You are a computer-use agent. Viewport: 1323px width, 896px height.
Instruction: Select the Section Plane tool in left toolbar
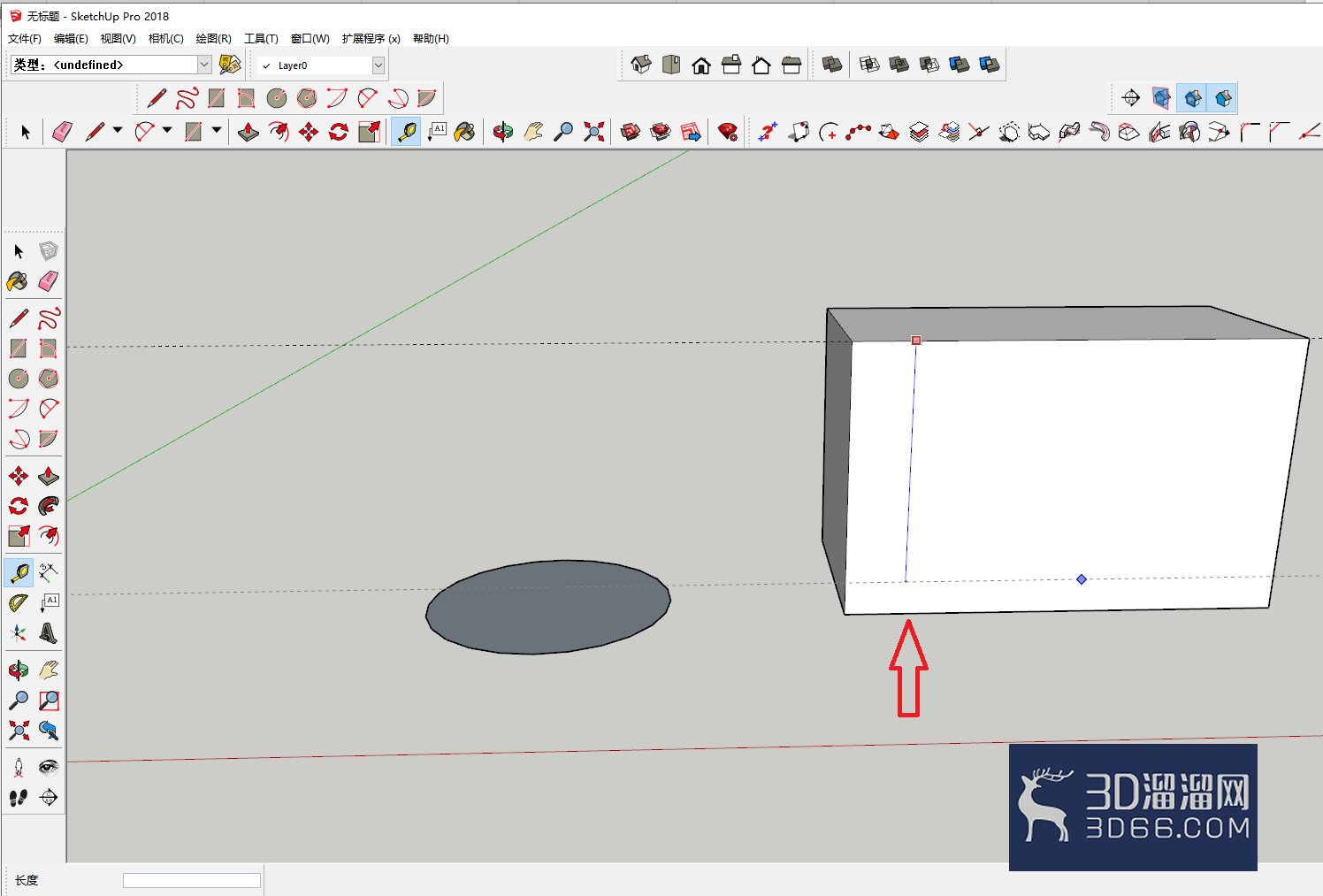pyautogui.click(x=49, y=798)
